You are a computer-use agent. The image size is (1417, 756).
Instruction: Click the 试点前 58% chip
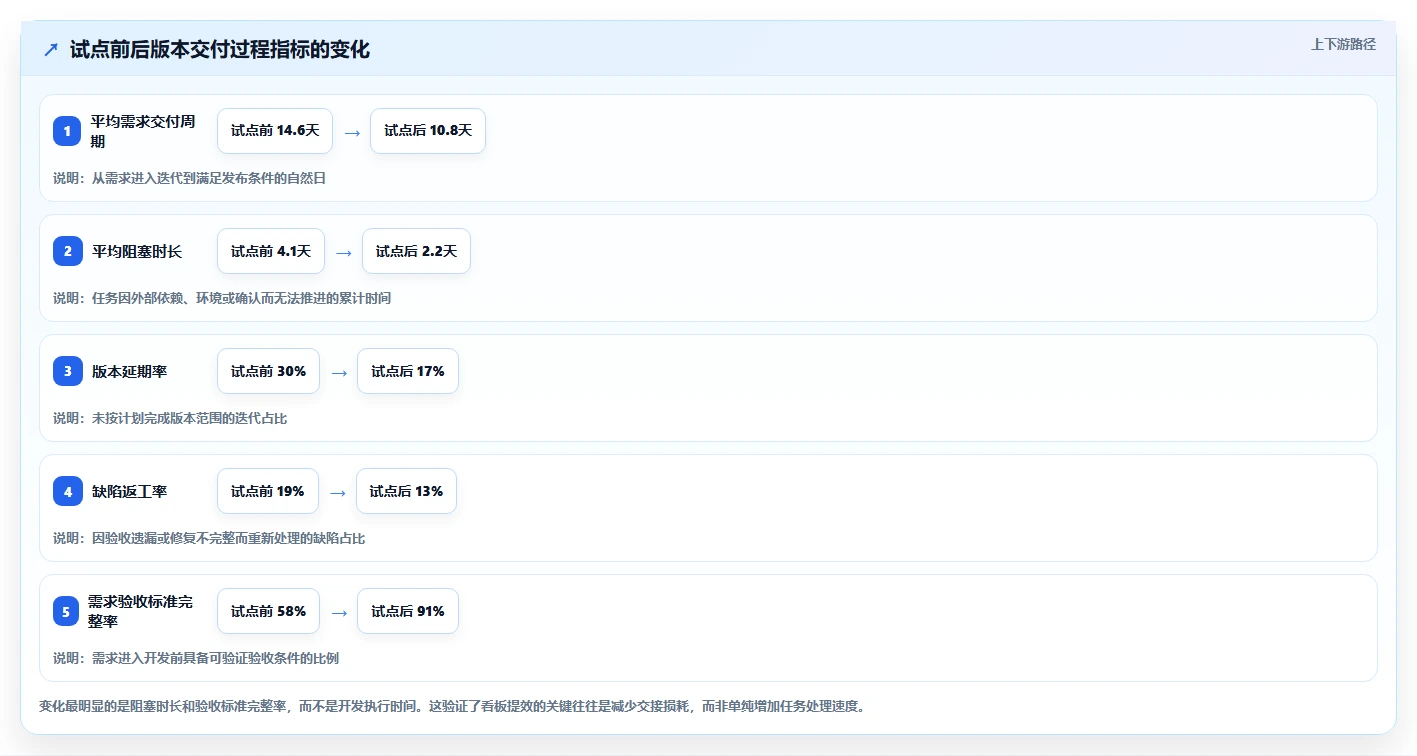pyautogui.click(x=268, y=611)
